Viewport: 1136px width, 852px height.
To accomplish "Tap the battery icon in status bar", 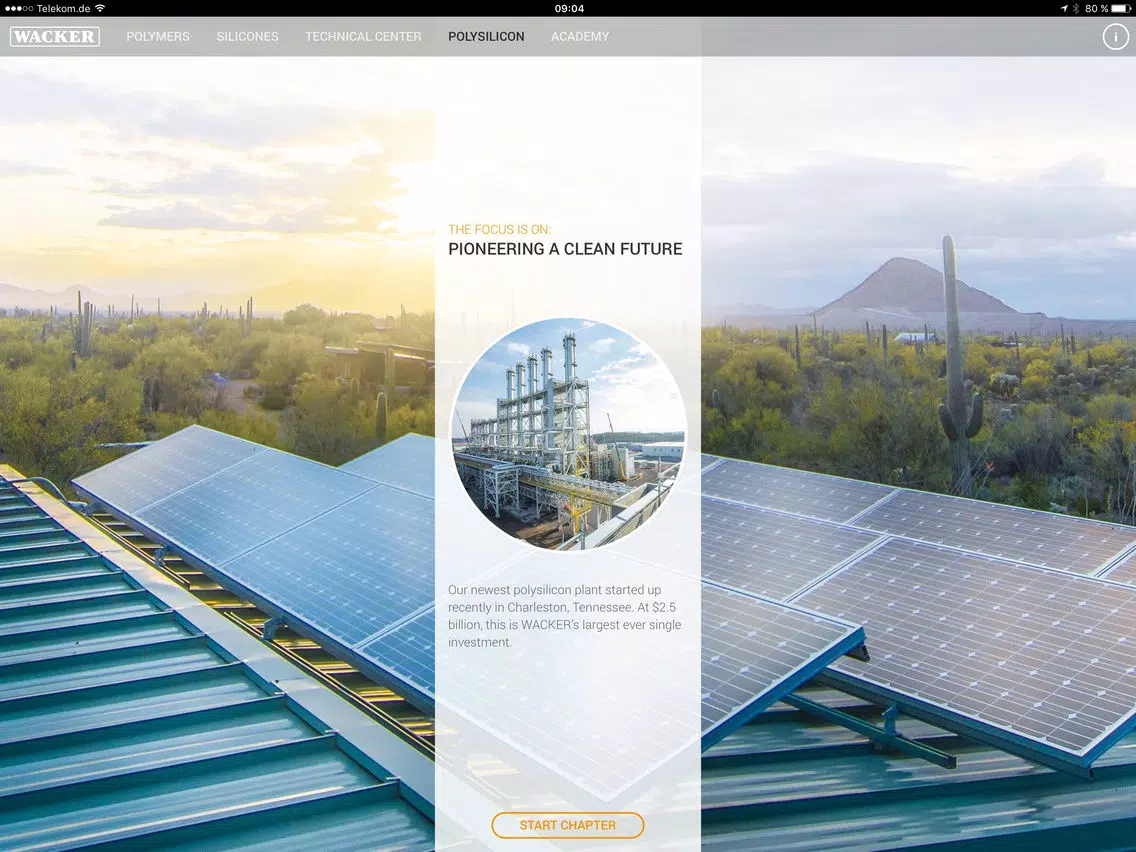I will pos(1121,8).
